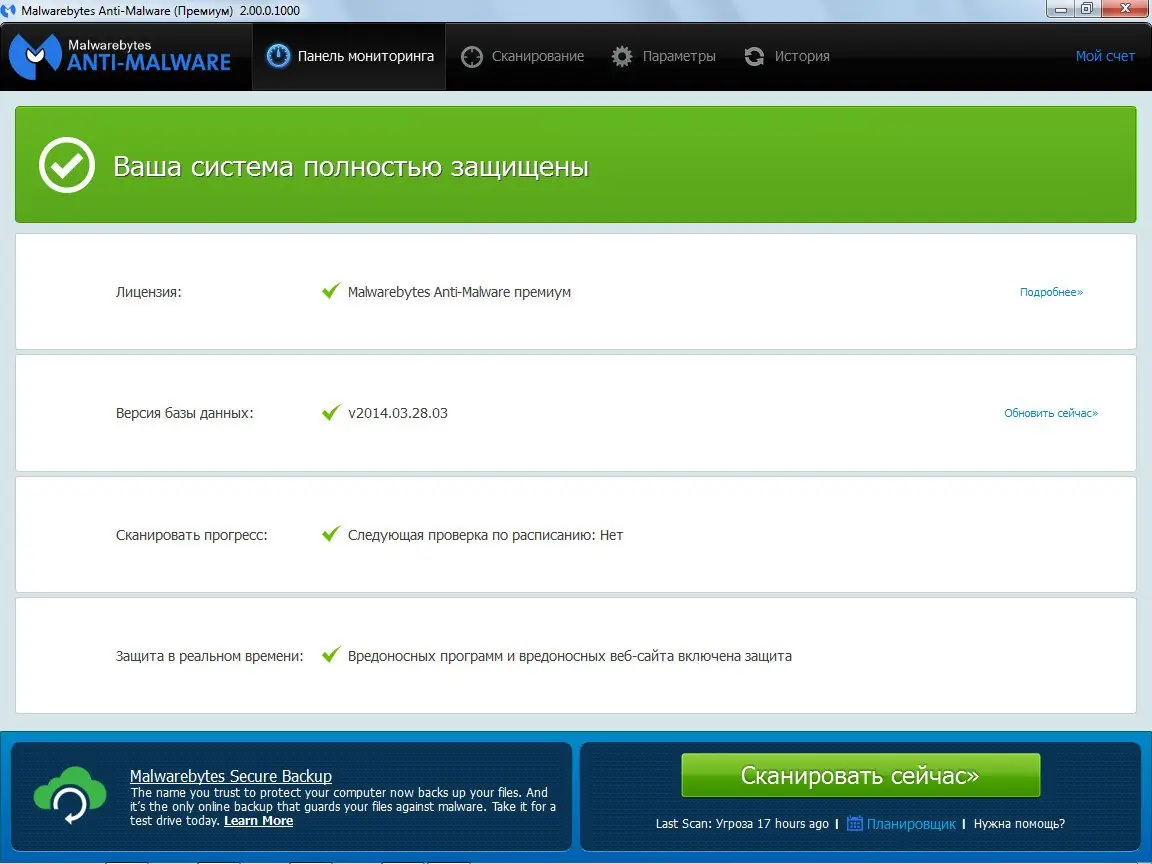
Task: Switch to the Сканирование tab
Action: coord(522,57)
